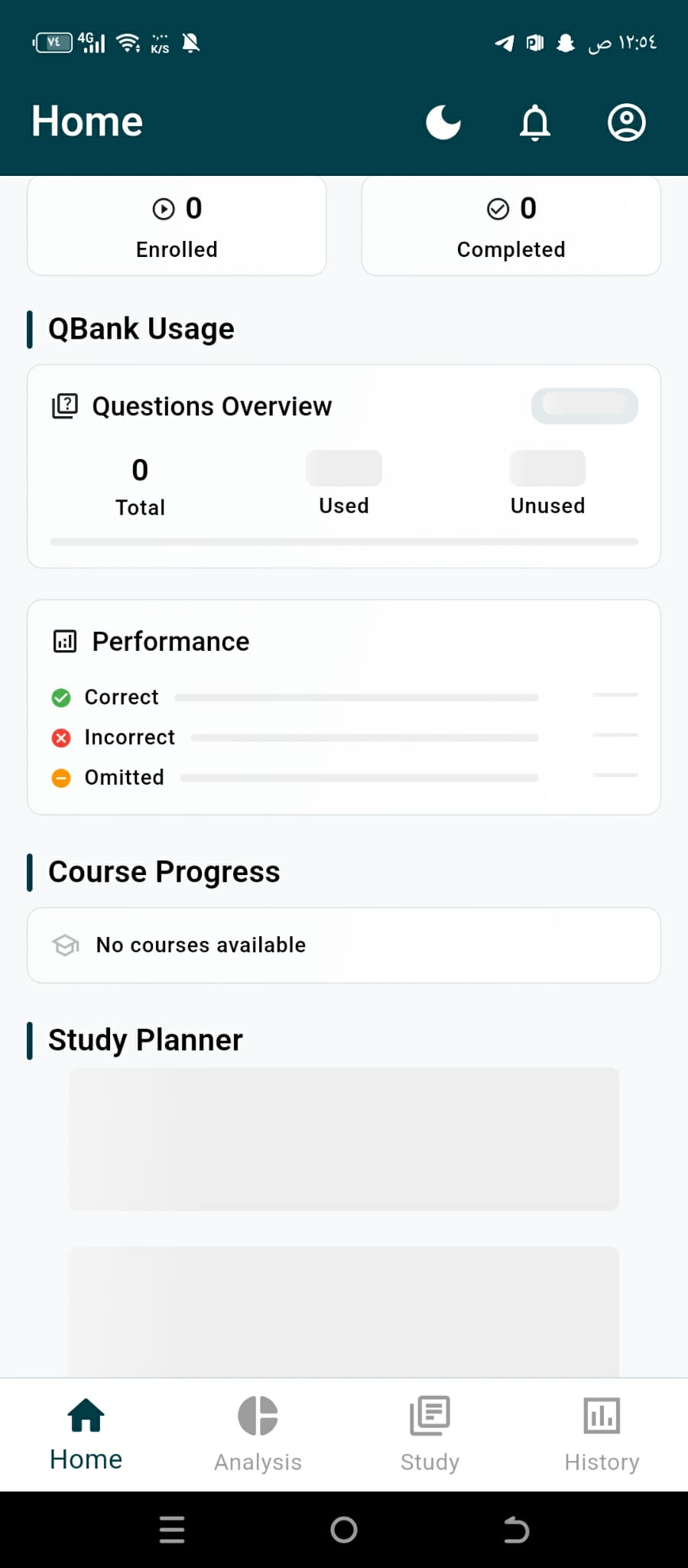
Task: Tap the orange Omitted icon
Action: coord(61,778)
